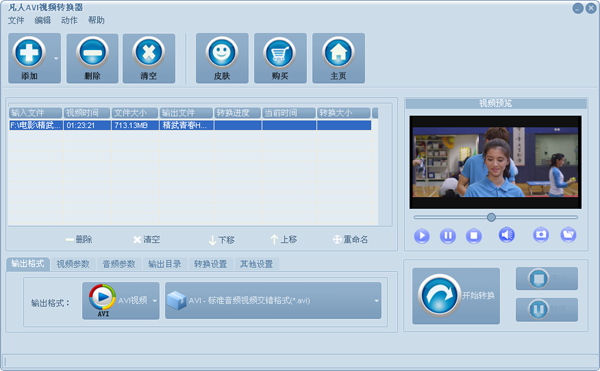
Task: Click the 删除 minus icon in toolbar
Action: pos(92,52)
